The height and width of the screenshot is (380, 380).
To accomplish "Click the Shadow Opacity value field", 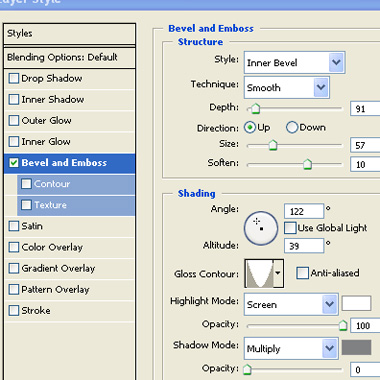I will pos(365,369).
